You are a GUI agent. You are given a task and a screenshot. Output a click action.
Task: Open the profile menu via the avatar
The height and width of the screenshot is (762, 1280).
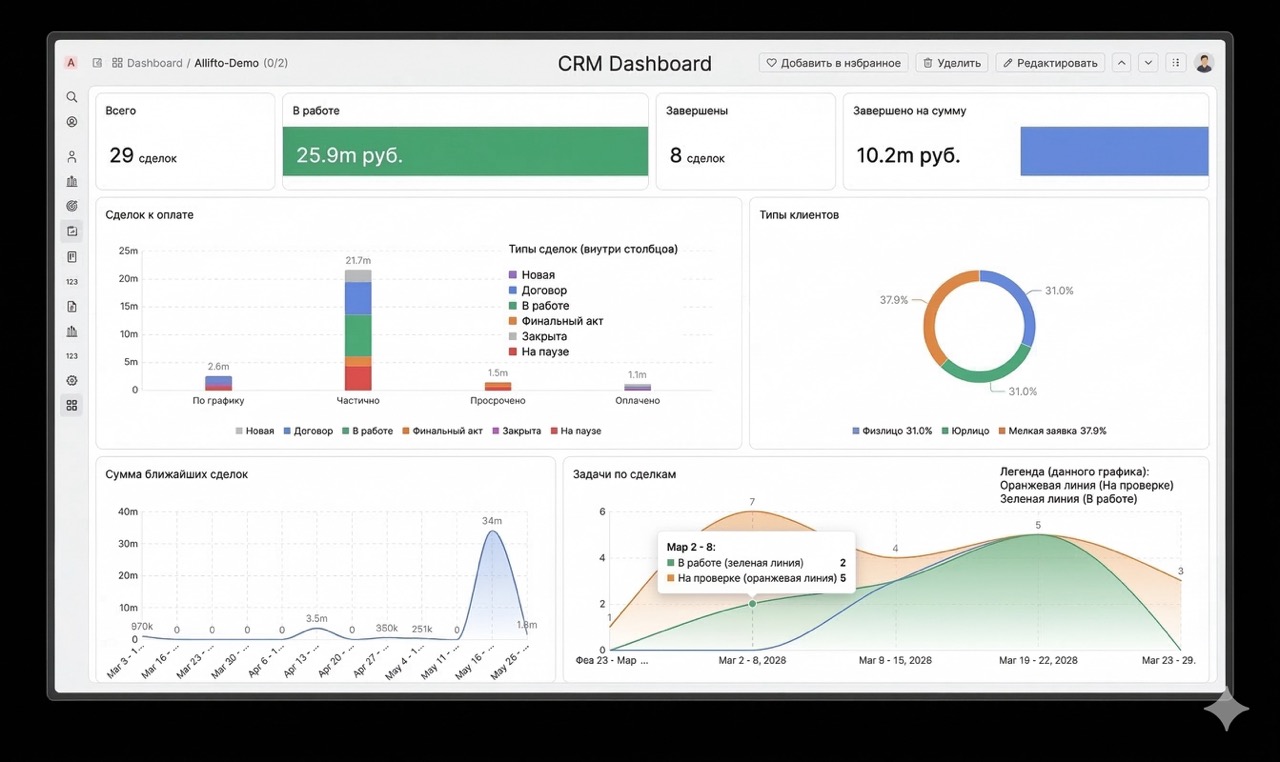1203,61
